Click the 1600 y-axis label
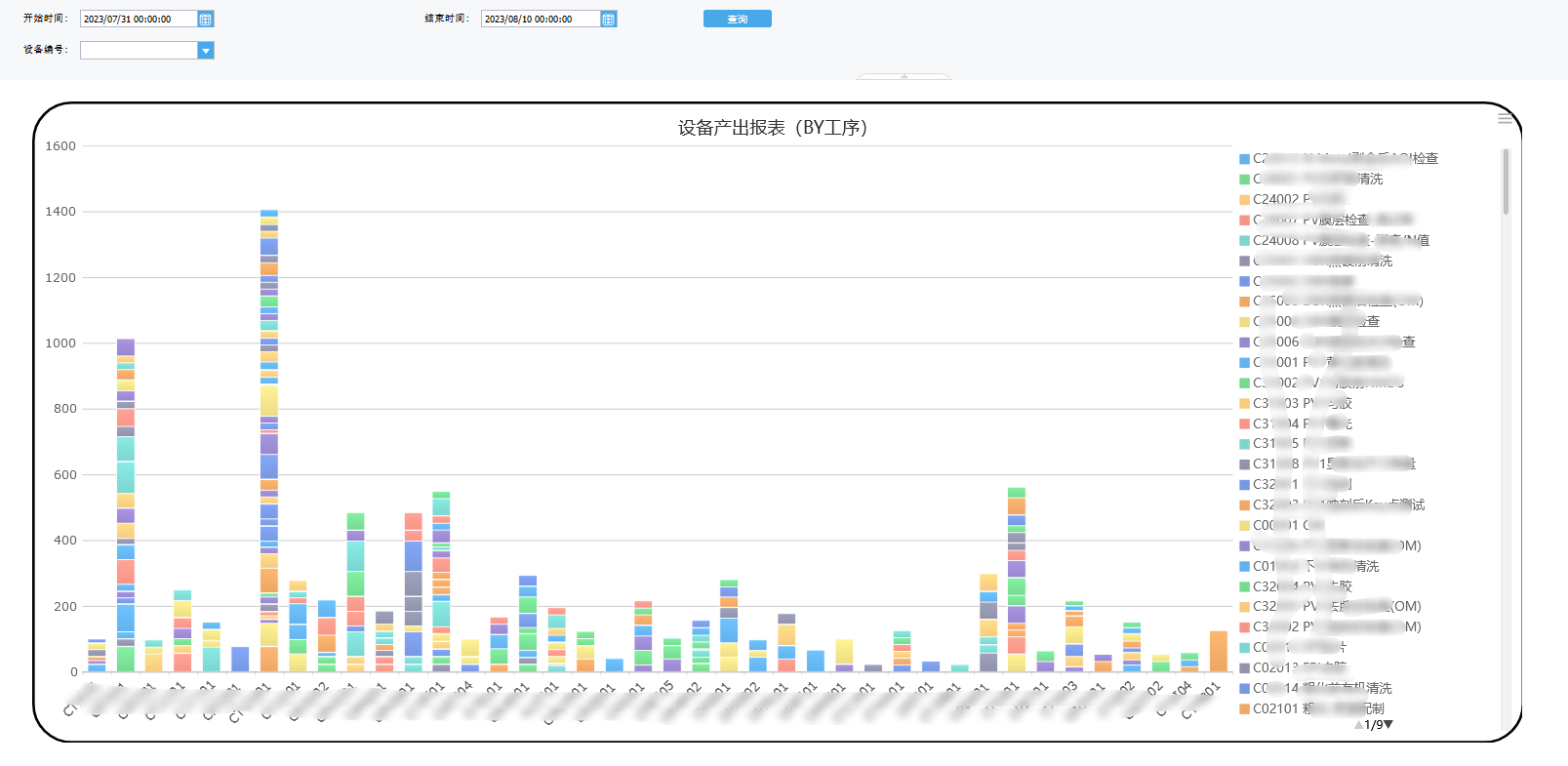1568x766 pixels. coord(60,146)
